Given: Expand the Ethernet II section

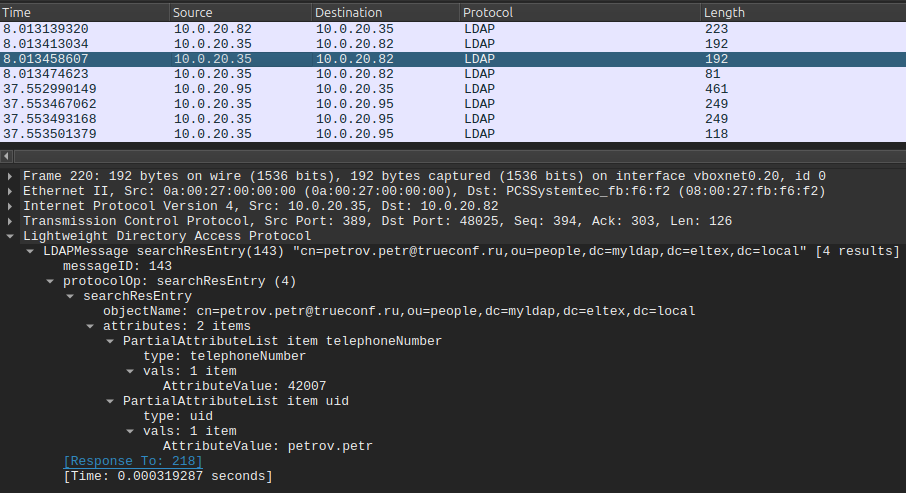Looking at the screenshot, I should tap(11, 191).
